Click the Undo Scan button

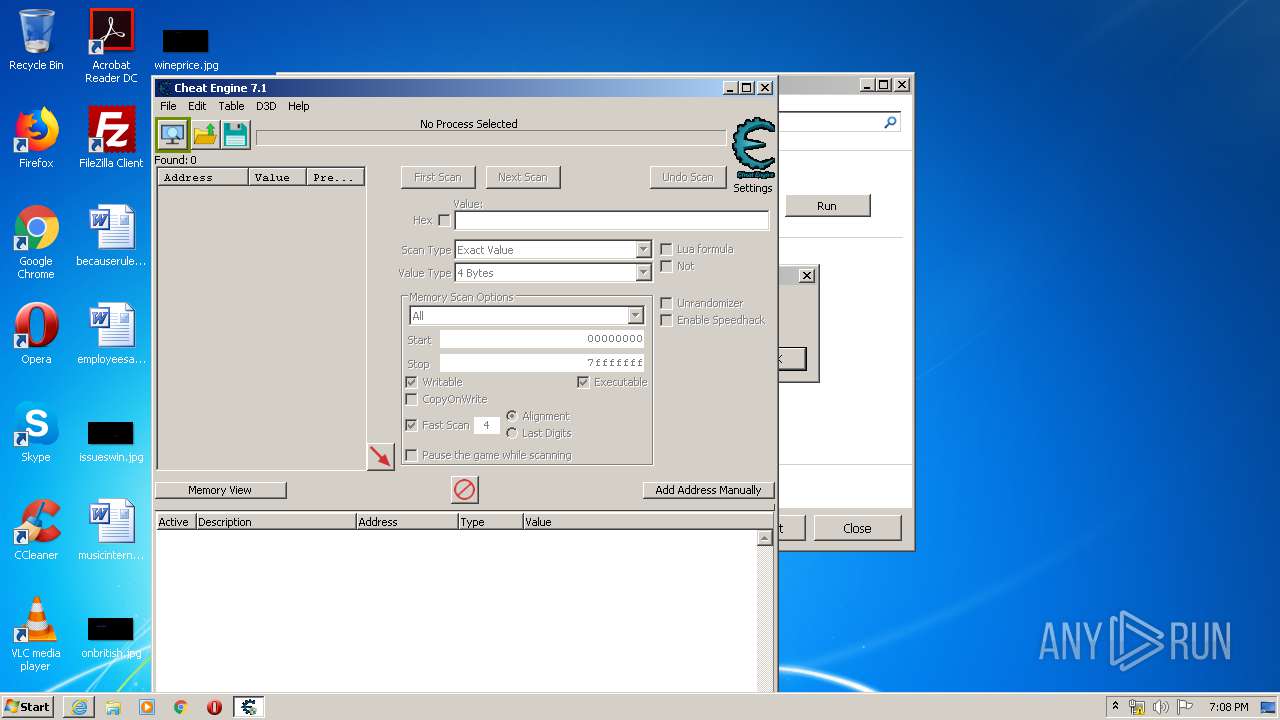click(688, 177)
